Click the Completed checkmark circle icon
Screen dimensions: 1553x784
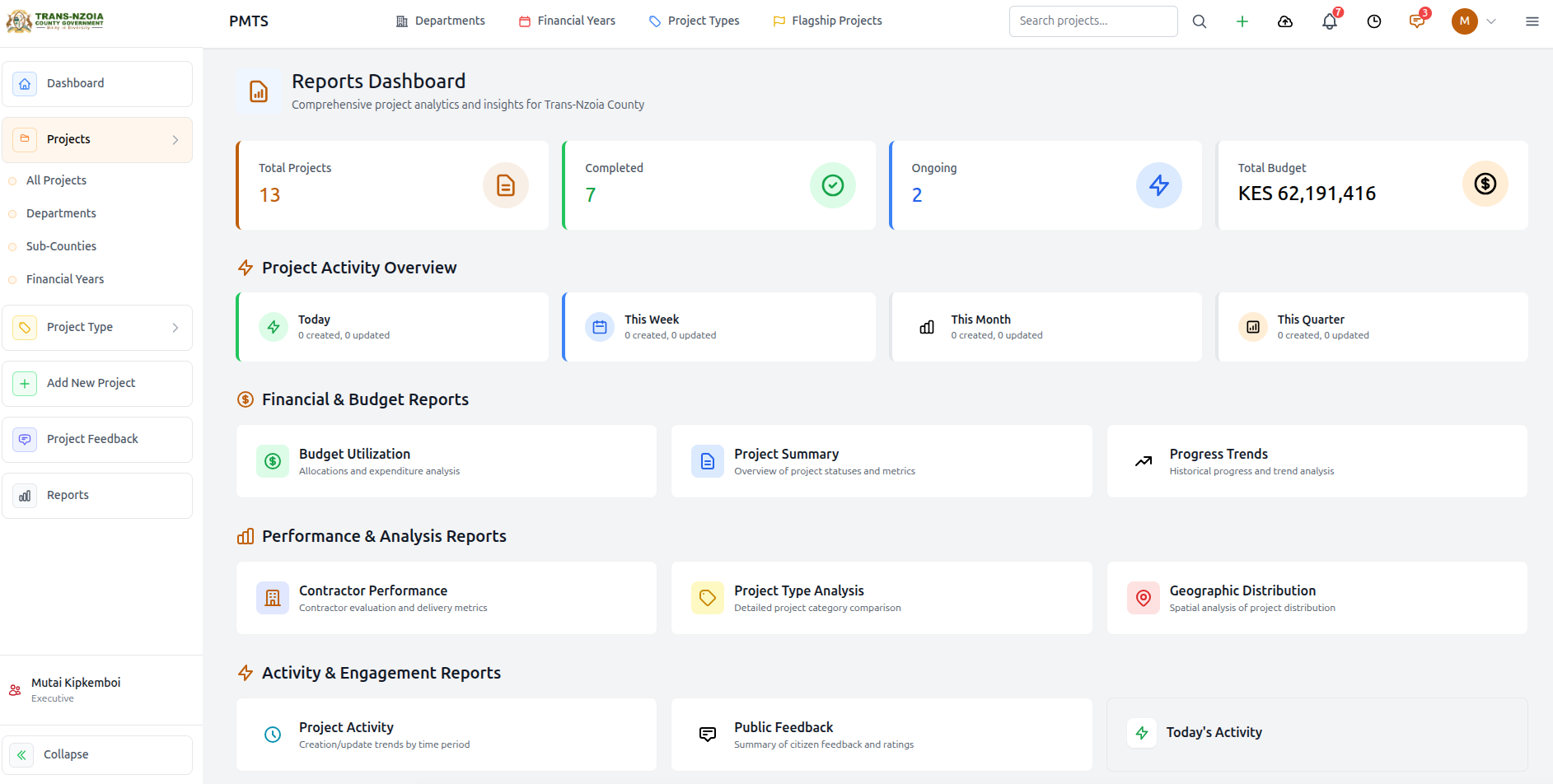coord(833,185)
